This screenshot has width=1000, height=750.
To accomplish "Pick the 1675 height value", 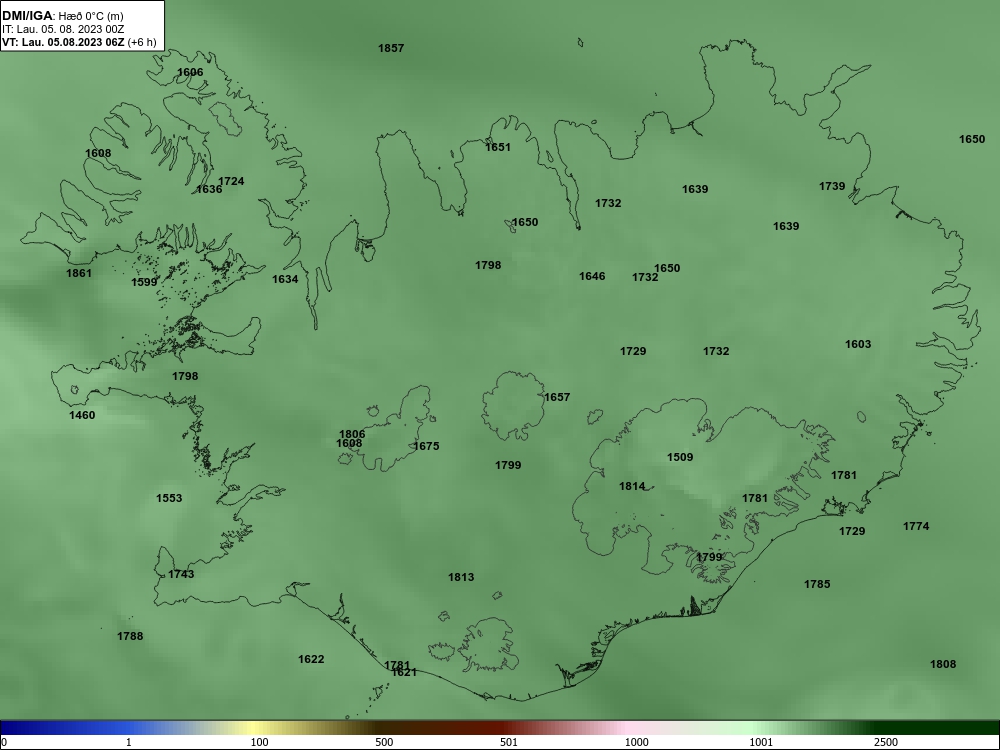I will click(426, 446).
